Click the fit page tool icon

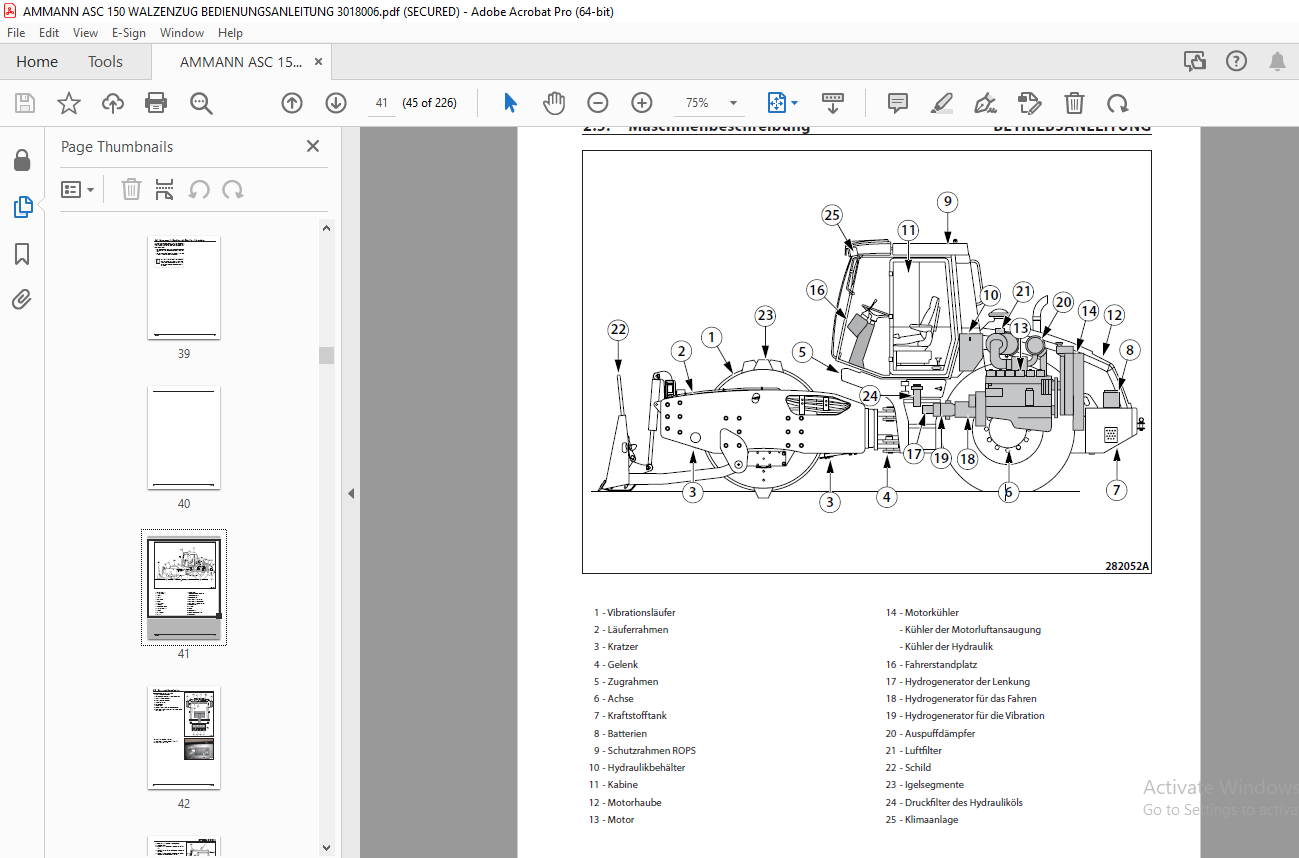click(x=777, y=103)
